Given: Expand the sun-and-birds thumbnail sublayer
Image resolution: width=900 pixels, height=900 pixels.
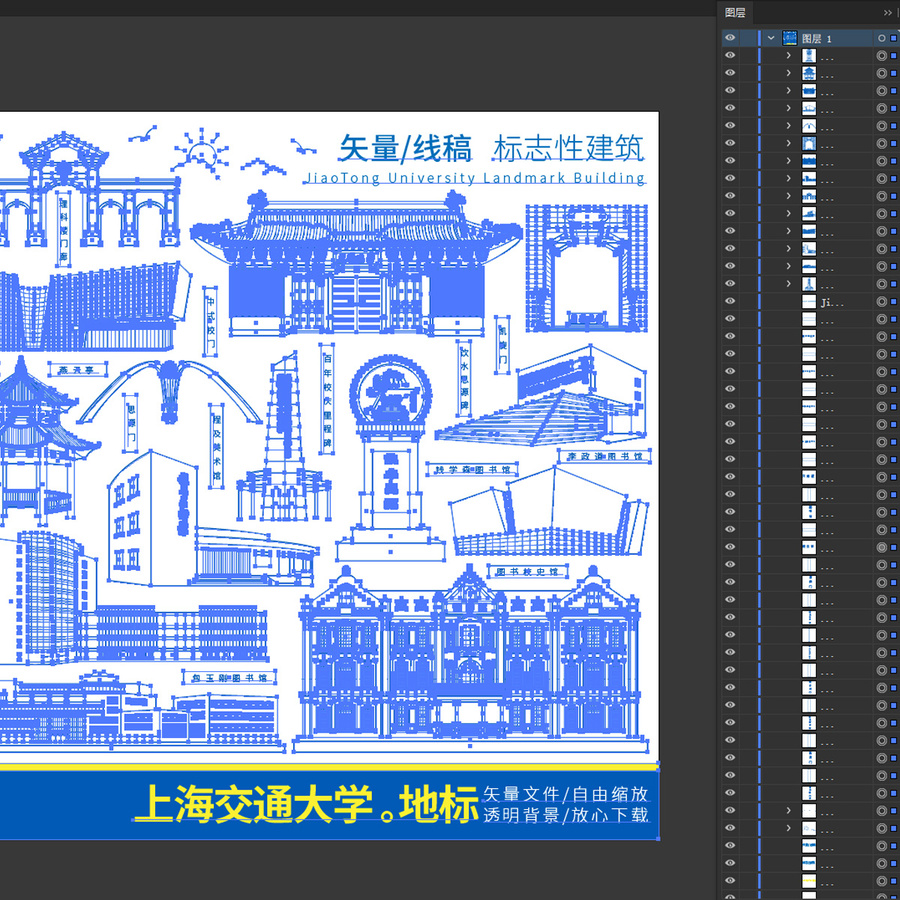Looking at the screenshot, I should [789, 828].
